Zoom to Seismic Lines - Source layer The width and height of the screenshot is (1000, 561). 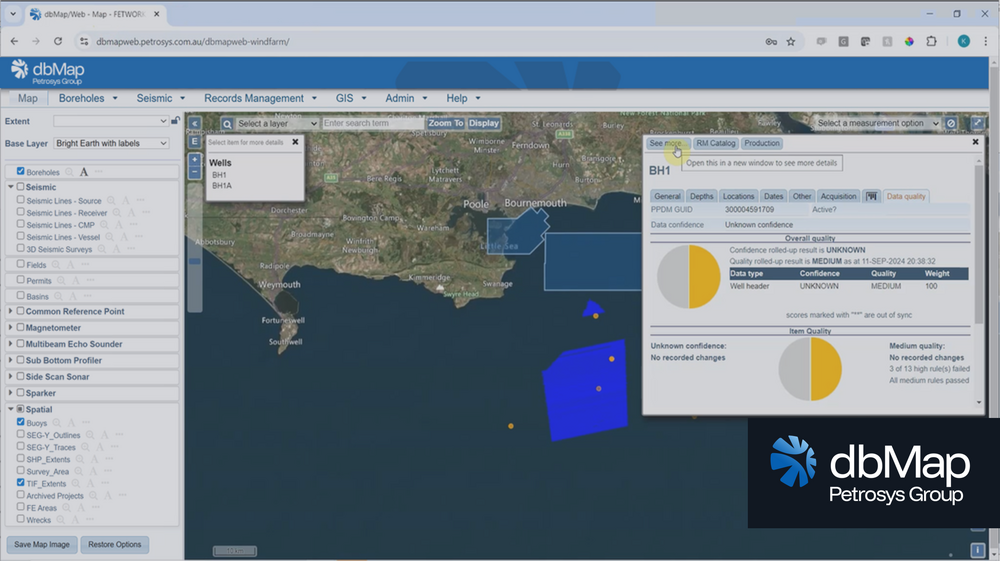pos(111,201)
